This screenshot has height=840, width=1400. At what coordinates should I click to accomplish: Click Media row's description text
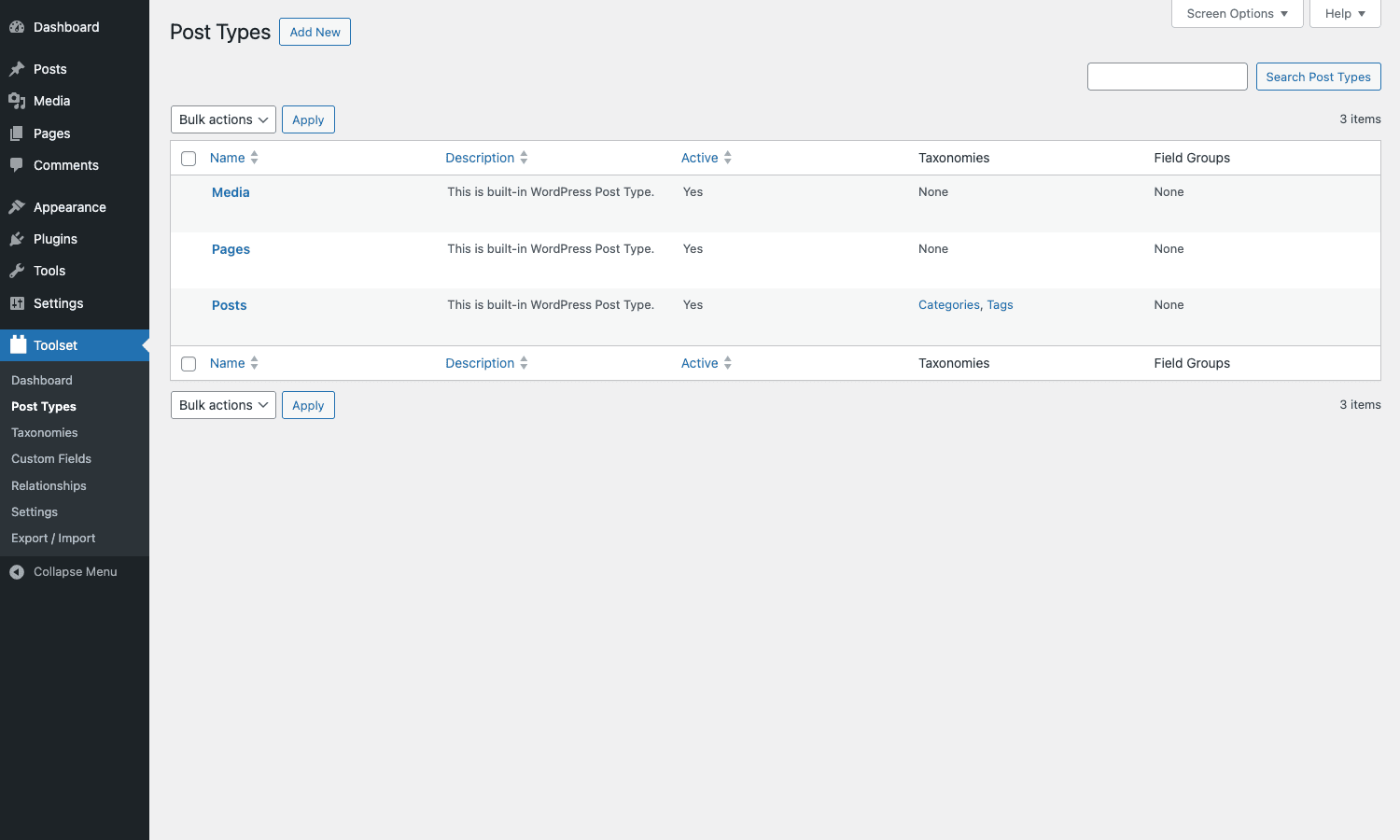pyautogui.click(x=551, y=191)
